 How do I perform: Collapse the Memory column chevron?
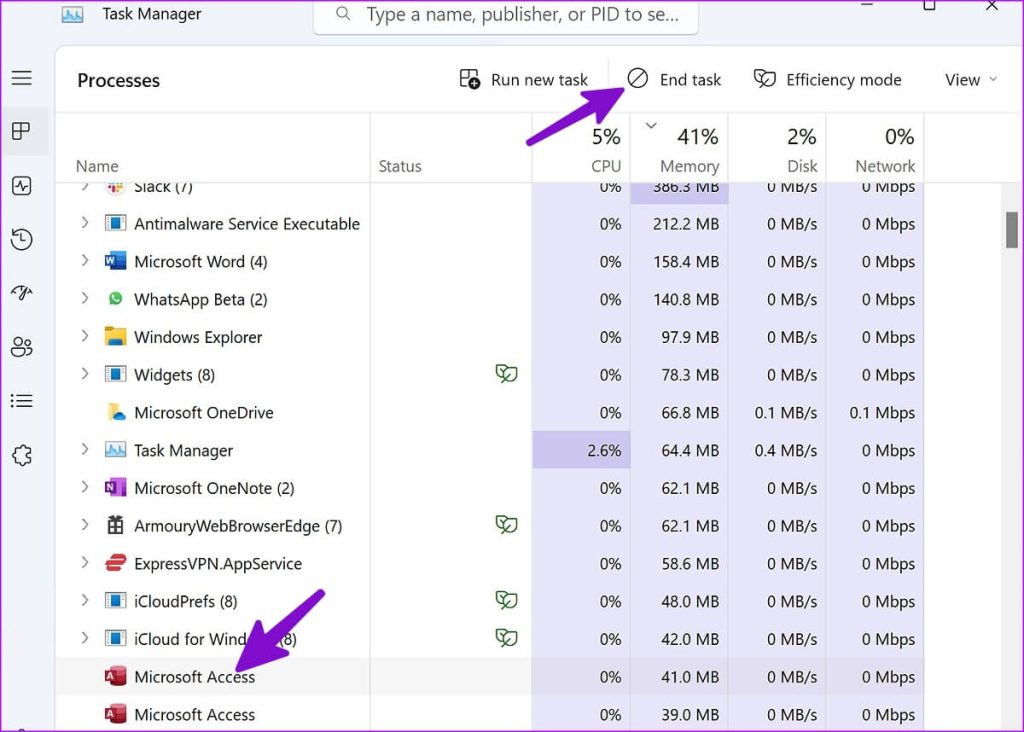click(x=651, y=127)
